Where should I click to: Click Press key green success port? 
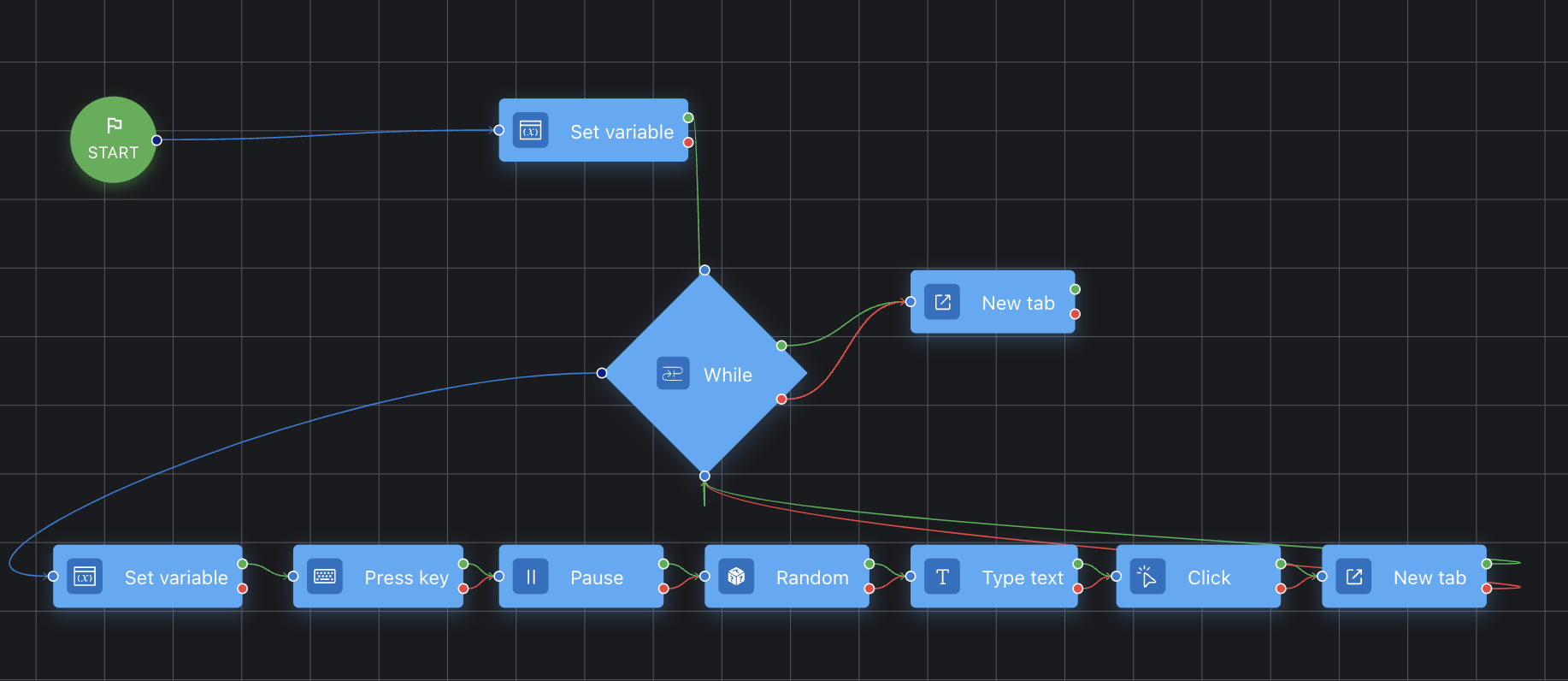[463, 564]
